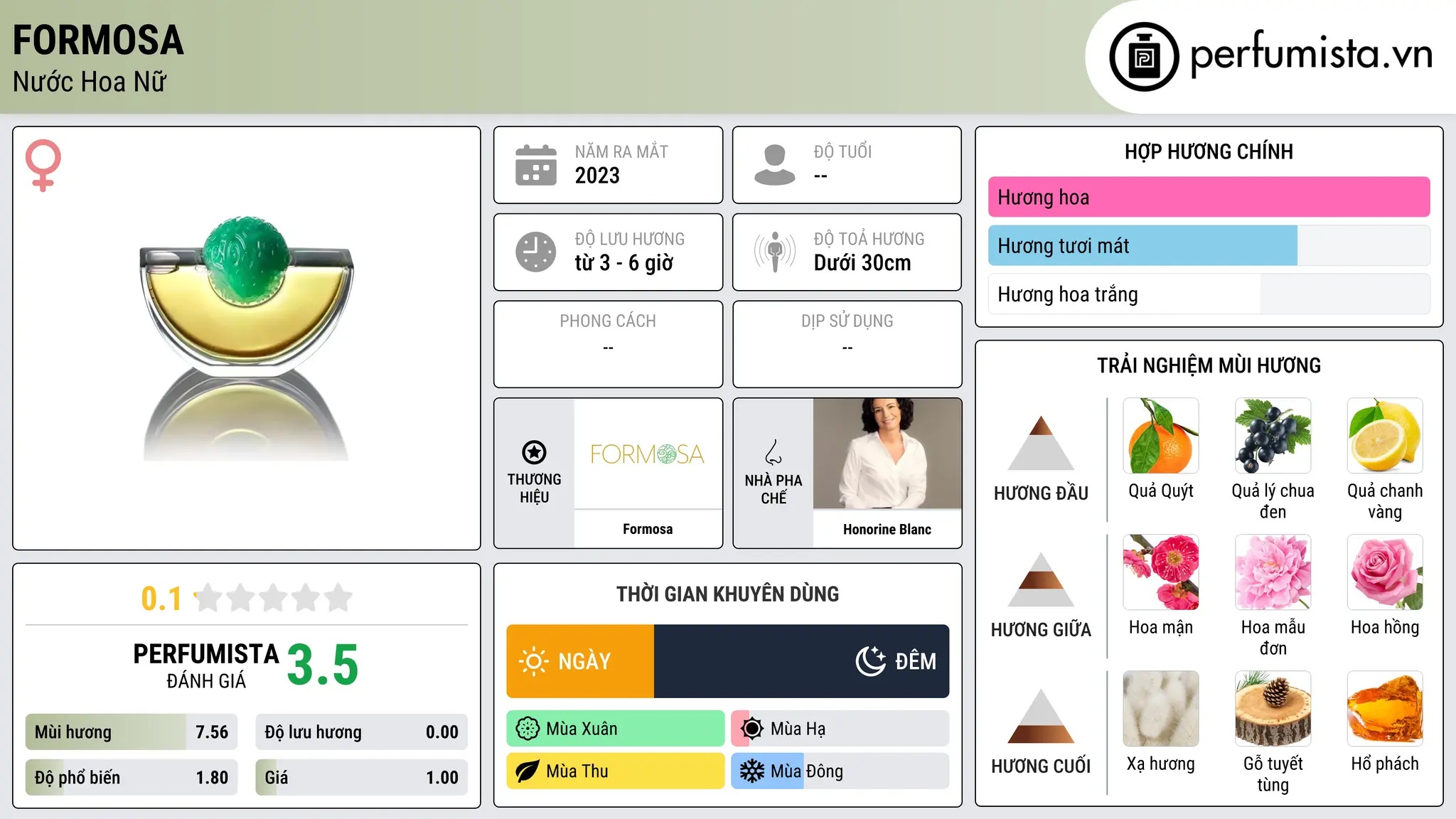Click the snowflake icon for Mùa Đông

(752, 771)
